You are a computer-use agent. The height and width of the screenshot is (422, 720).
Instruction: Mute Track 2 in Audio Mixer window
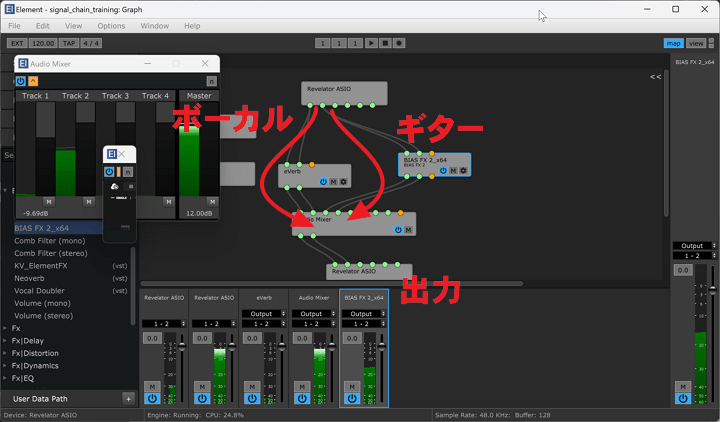89,202
